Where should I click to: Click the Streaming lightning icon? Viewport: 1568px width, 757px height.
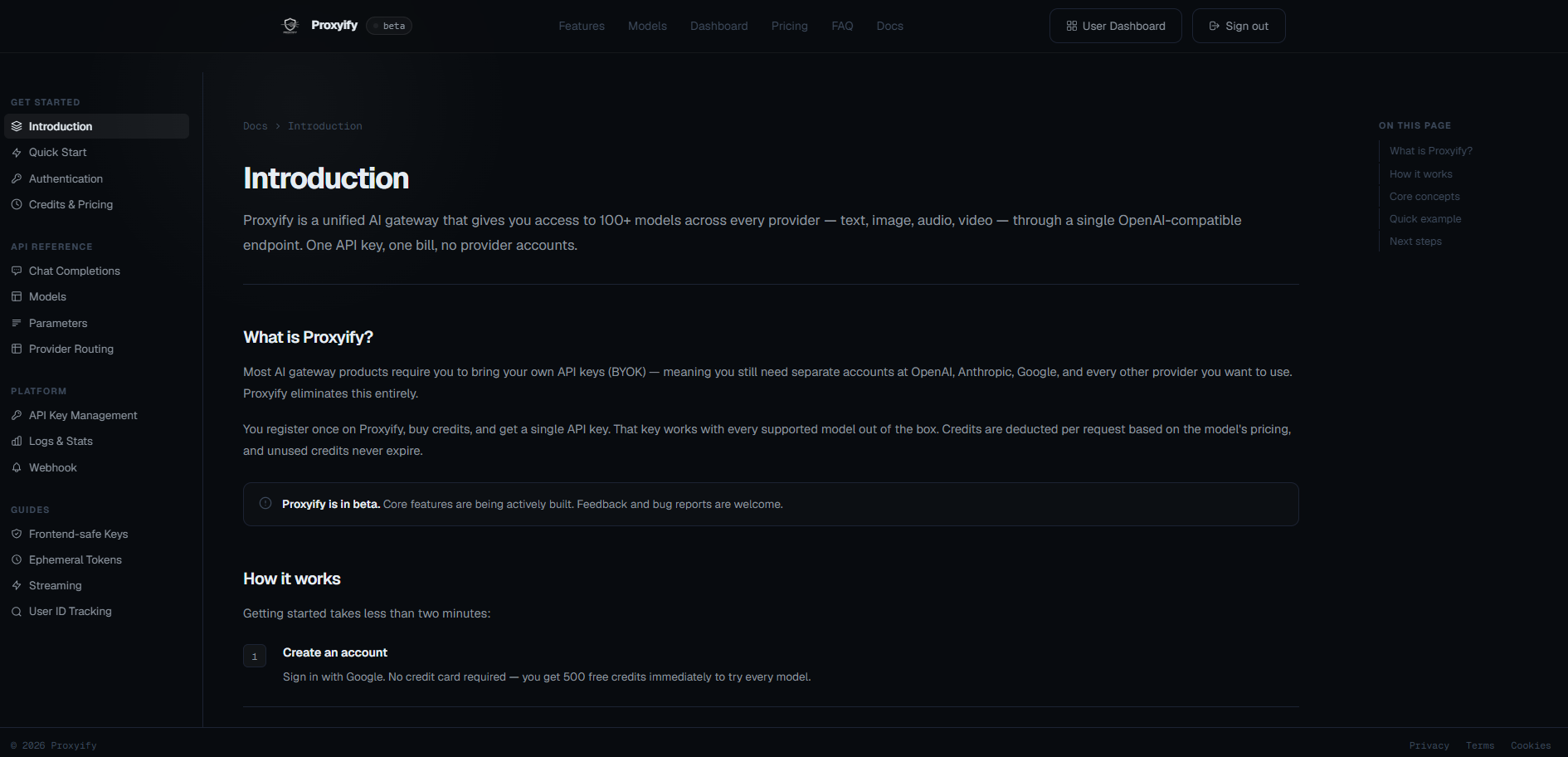[x=17, y=585]
